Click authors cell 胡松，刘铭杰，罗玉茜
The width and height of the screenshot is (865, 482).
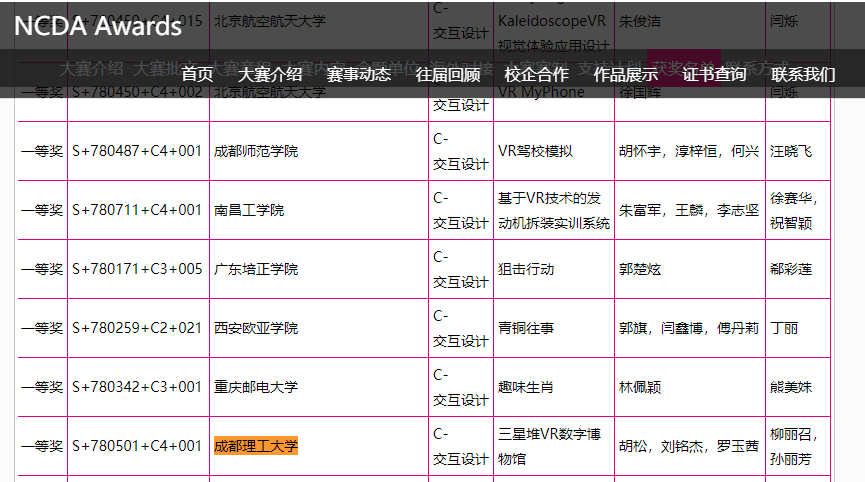(689, 446)
